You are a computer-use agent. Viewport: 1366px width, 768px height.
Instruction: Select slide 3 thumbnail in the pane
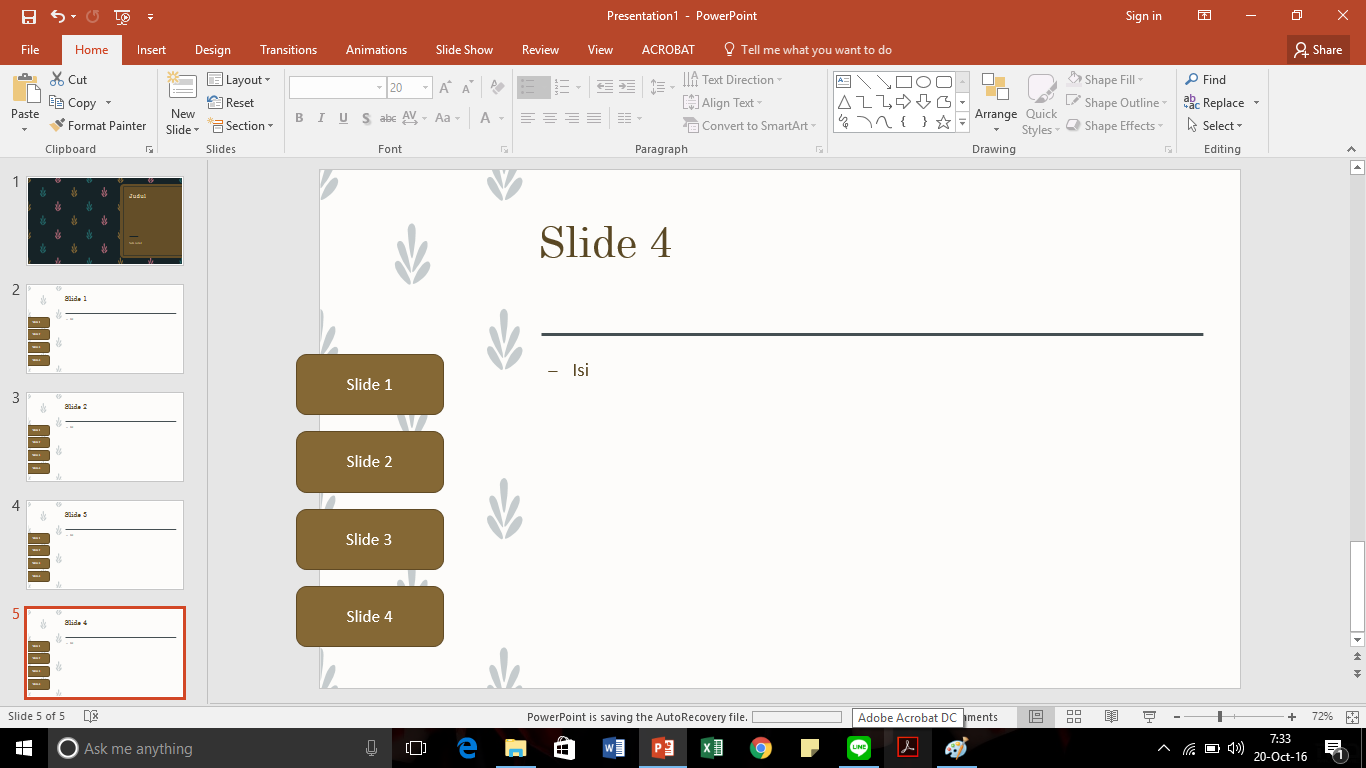pos(104,437)
